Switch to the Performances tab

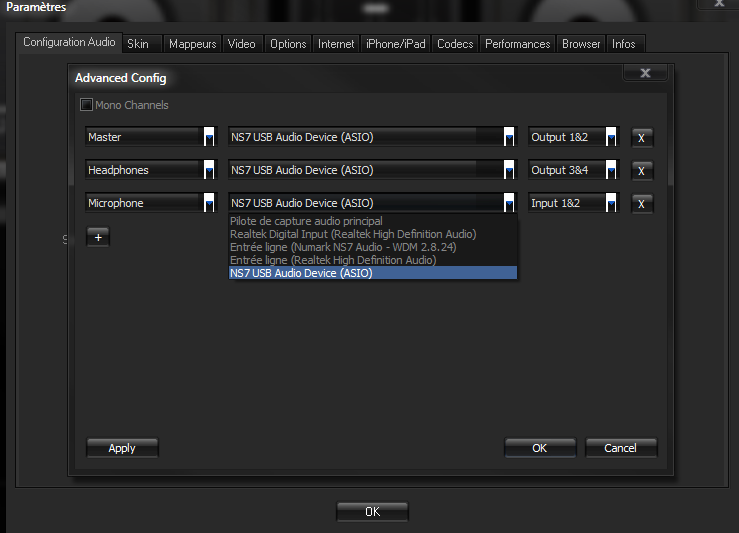pos(517,44)
